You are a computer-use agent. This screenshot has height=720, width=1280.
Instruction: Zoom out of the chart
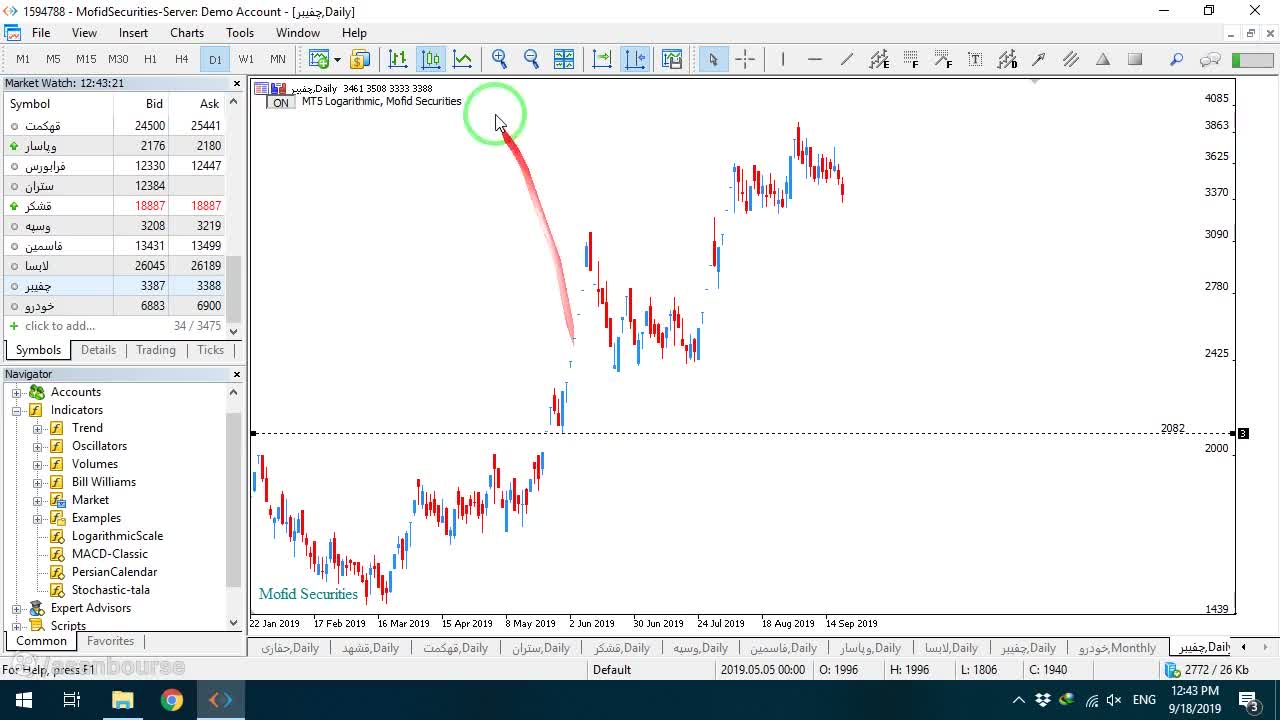[532, 59]
